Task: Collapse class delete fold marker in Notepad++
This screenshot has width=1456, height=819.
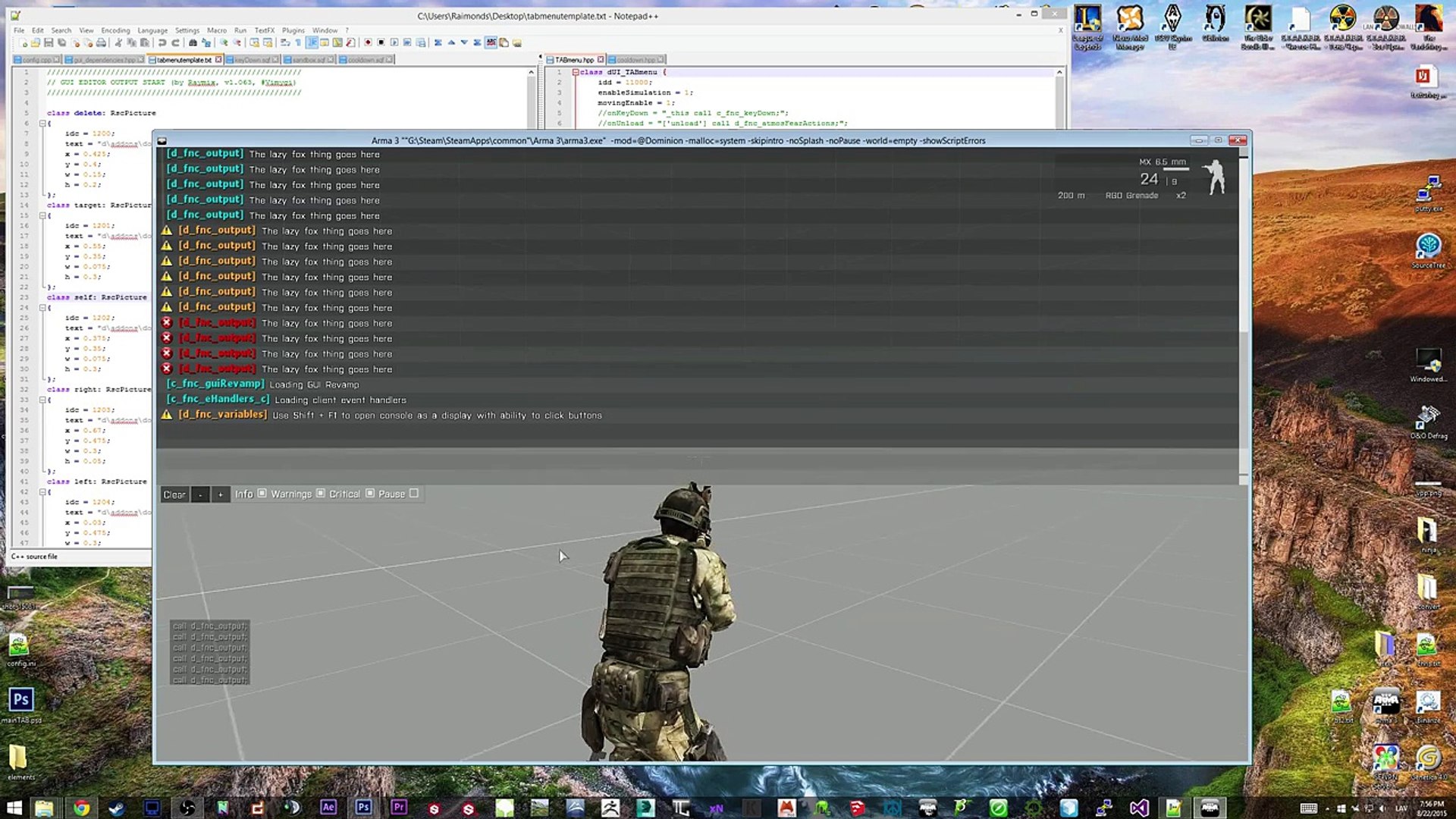Action: (43, 123)
